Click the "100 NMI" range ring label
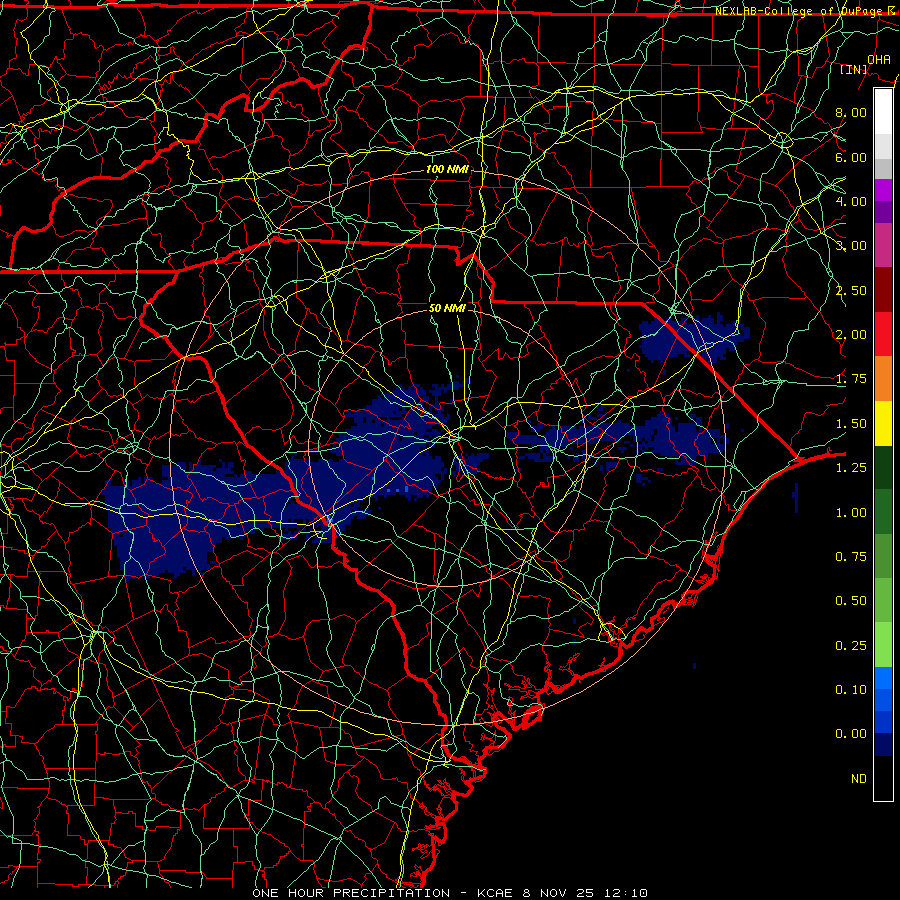Screen dimensions: 900x900 447,169
